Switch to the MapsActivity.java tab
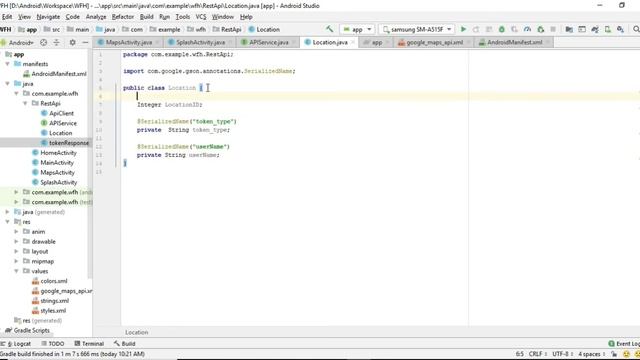The height and width of the screenshot is (360, 640). pyautogui.click(x=128, y=42)
